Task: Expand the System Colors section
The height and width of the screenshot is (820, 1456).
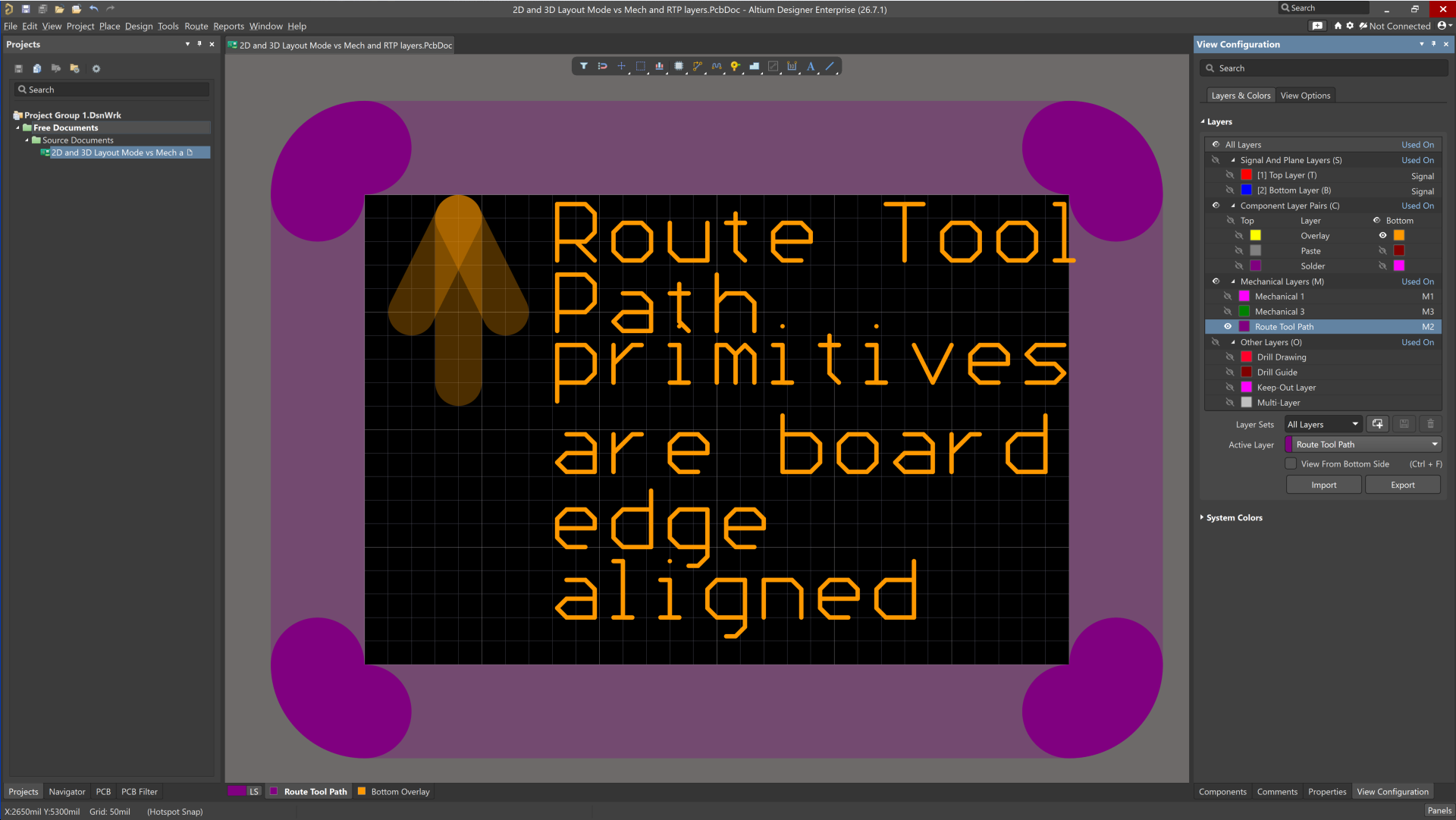Action: coord(1202,517)
